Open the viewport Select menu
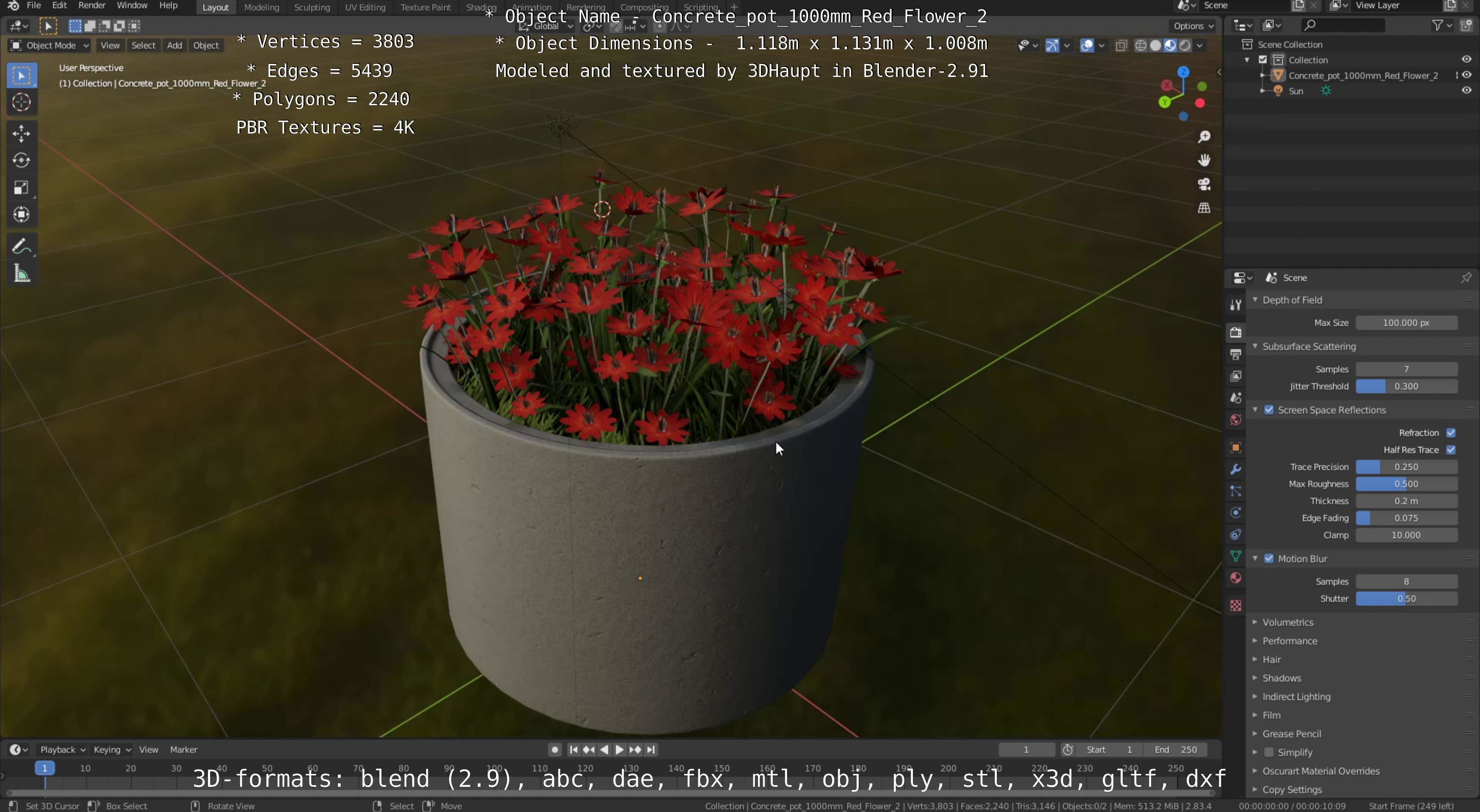Screen dimensions: 1480x812 pyautogui.click(x=143, y=45)
